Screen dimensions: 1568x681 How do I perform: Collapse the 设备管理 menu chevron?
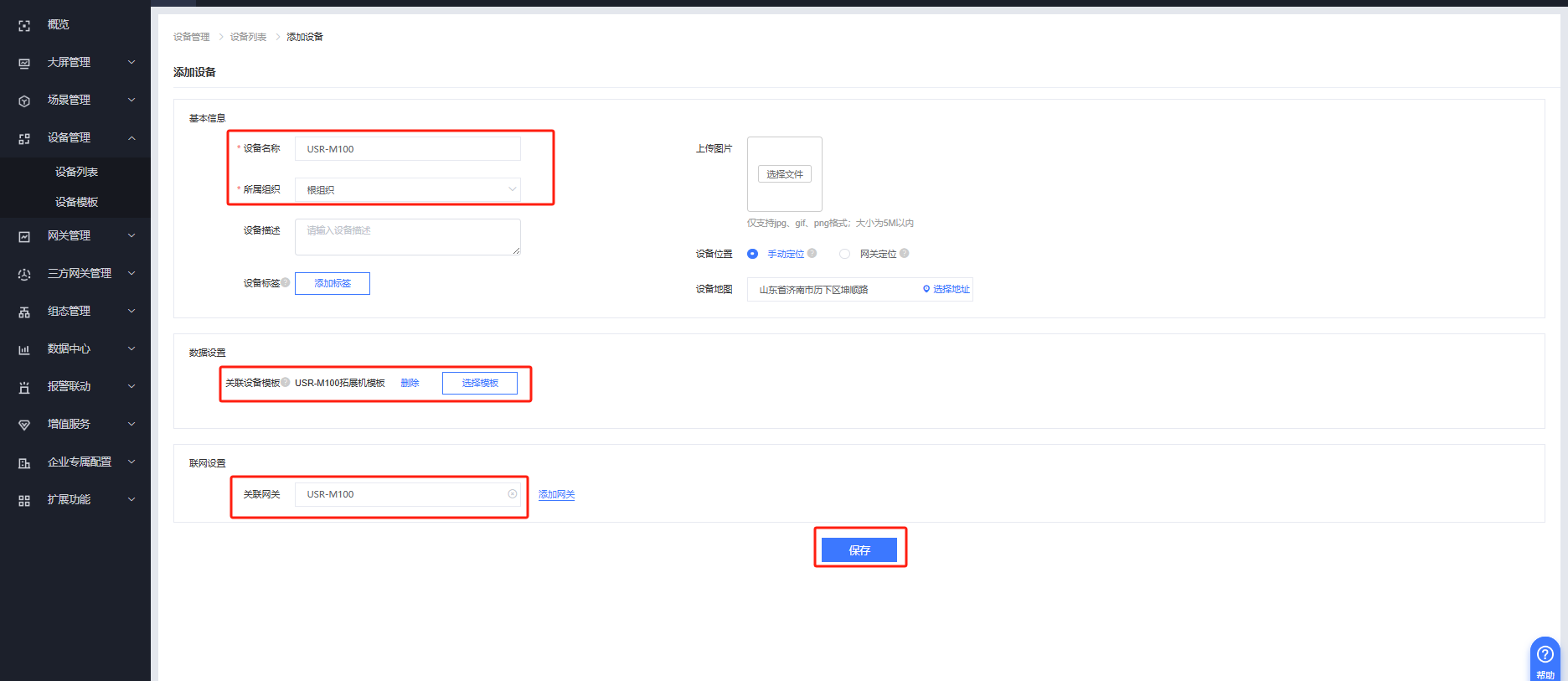coord(132,138)
